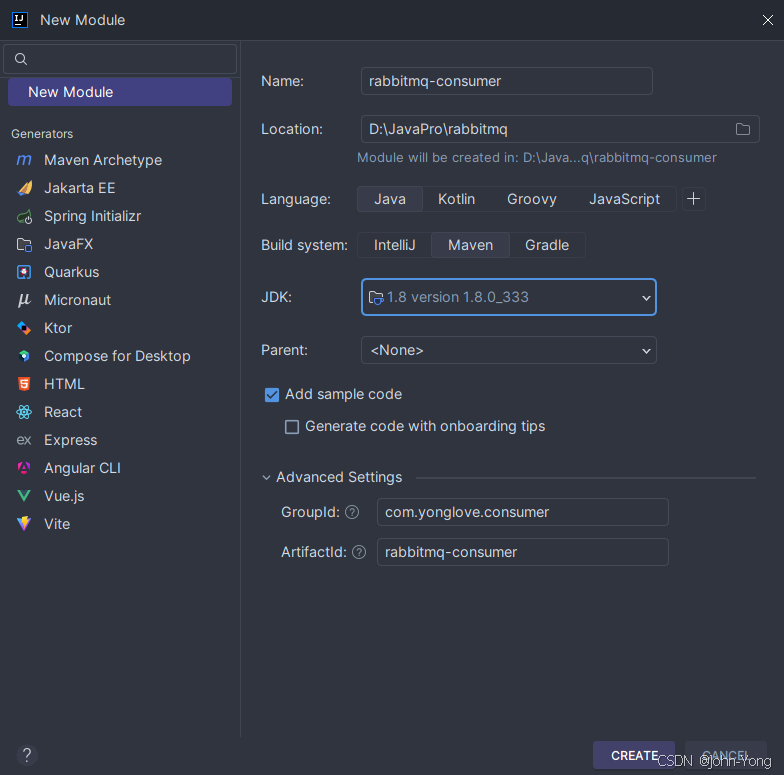The image size is (784, 775).
Task: Click the Vite lightning icon
Action: coord(24,524)
